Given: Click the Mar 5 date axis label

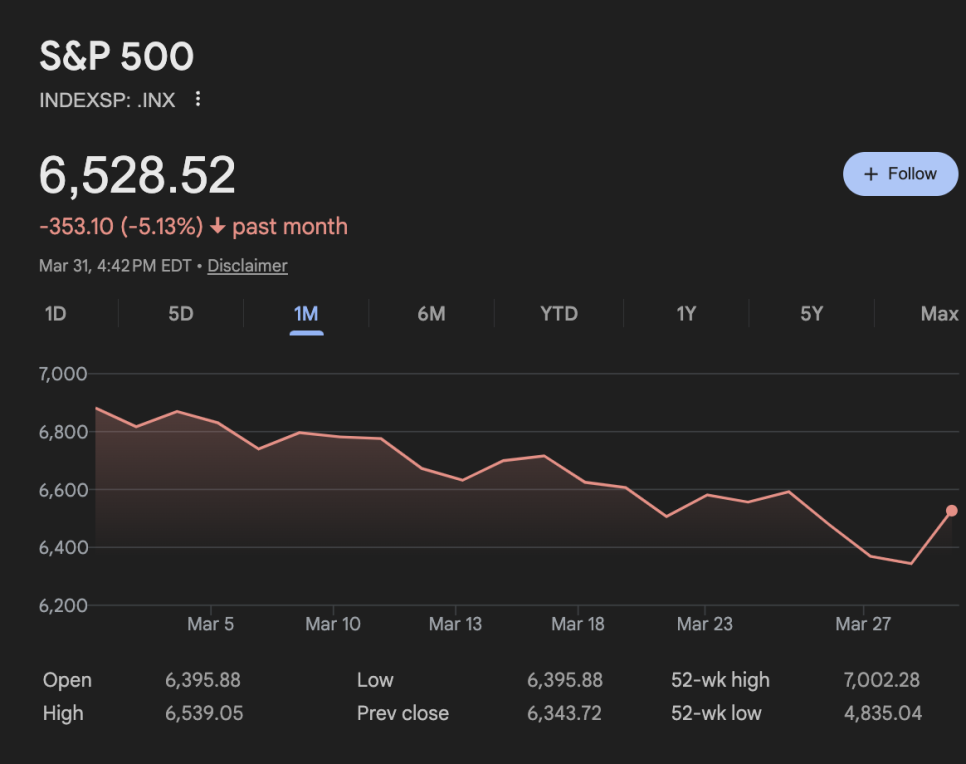Looking at the screenshot, I should [210, 624].
